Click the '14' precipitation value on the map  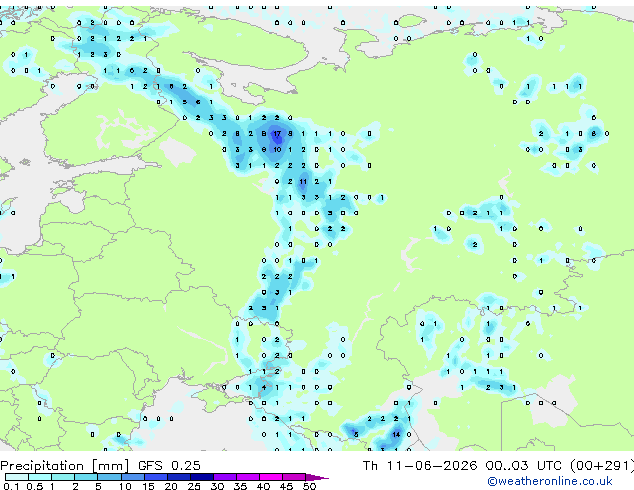396,435
